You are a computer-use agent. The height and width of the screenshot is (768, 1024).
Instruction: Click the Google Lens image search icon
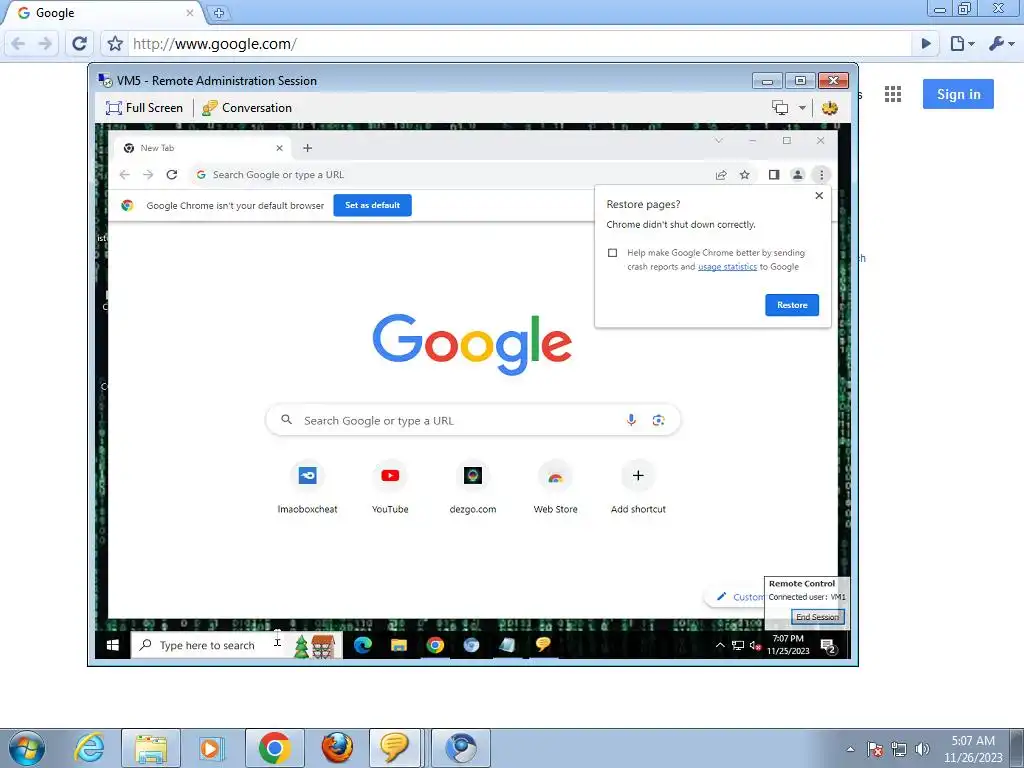tap(658, 420)
